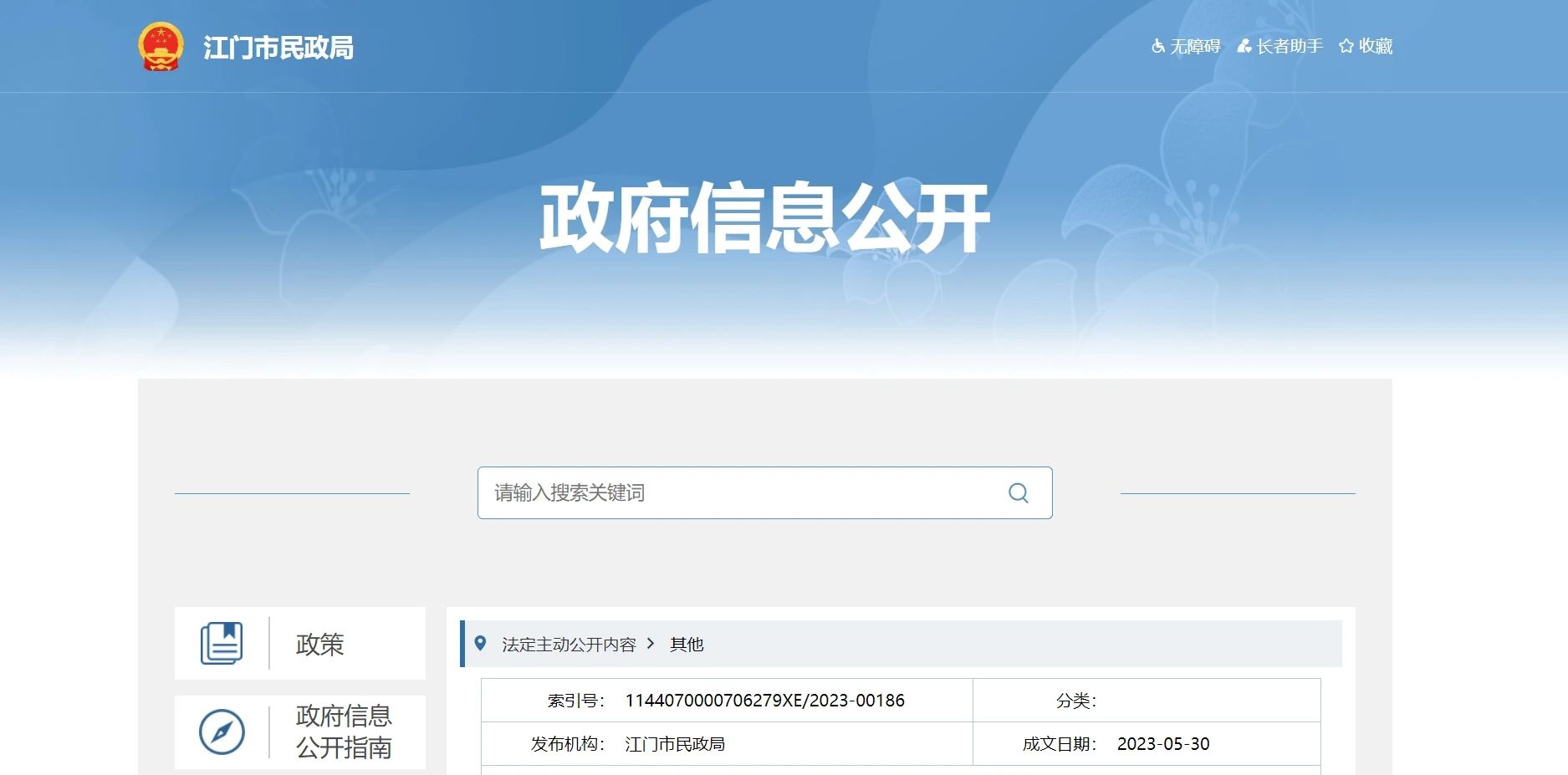Screen dimensions: 1568x775
Task: Open the 政策 sidebar menu label
Action: coord(319,645)
